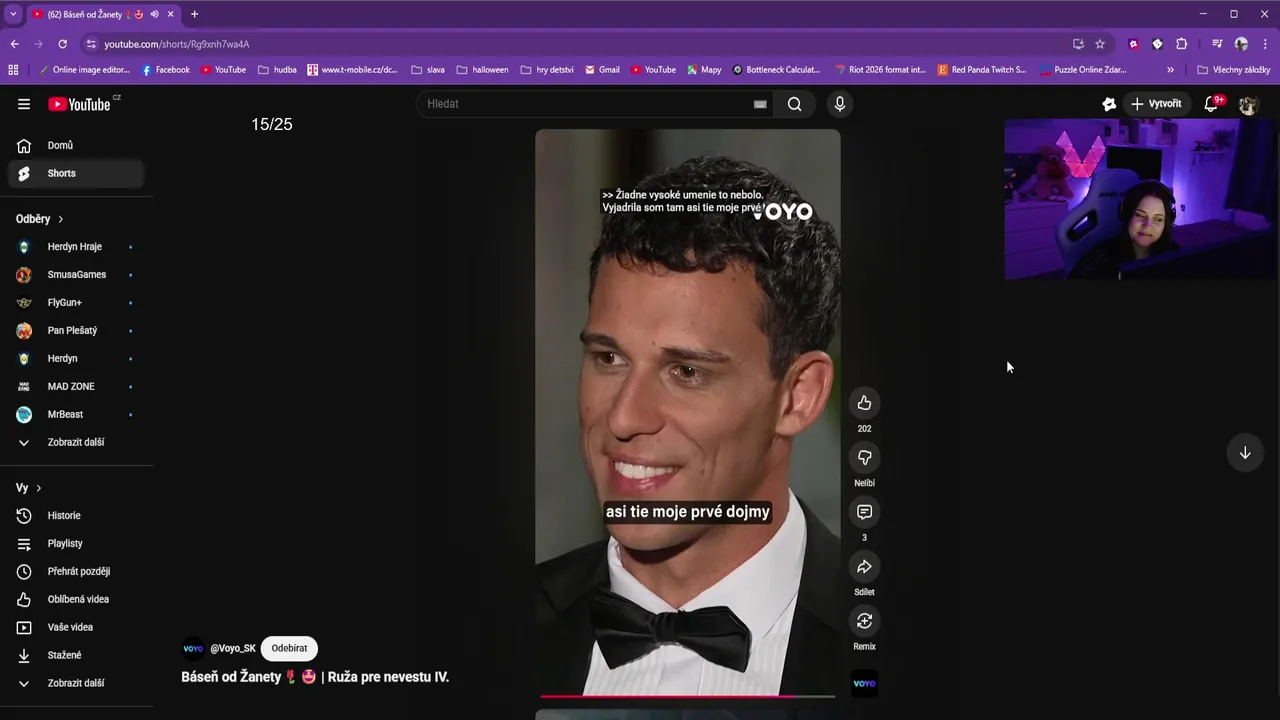Go to the next Short arrow
The height and width of the screenshot is (720, 1280).
(1245, 453)
